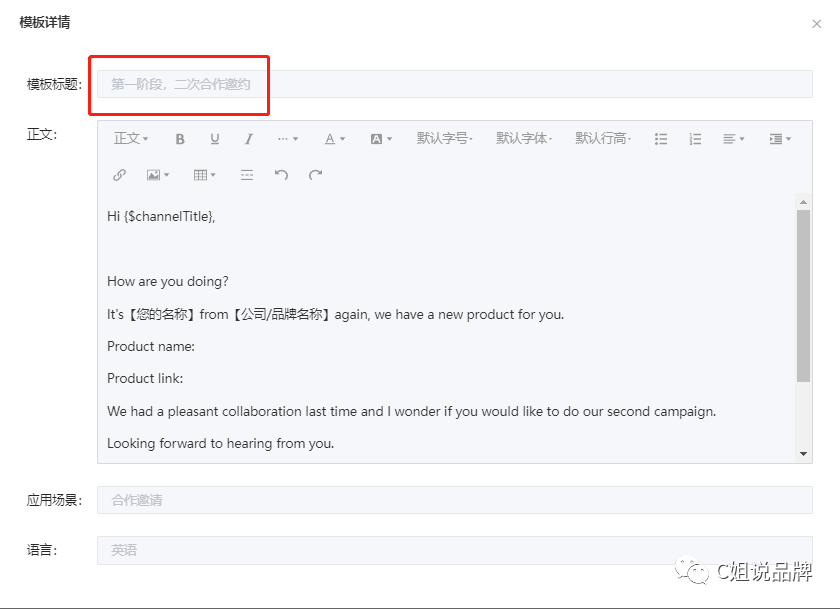Undo the last edit

(x=281, y=175)
